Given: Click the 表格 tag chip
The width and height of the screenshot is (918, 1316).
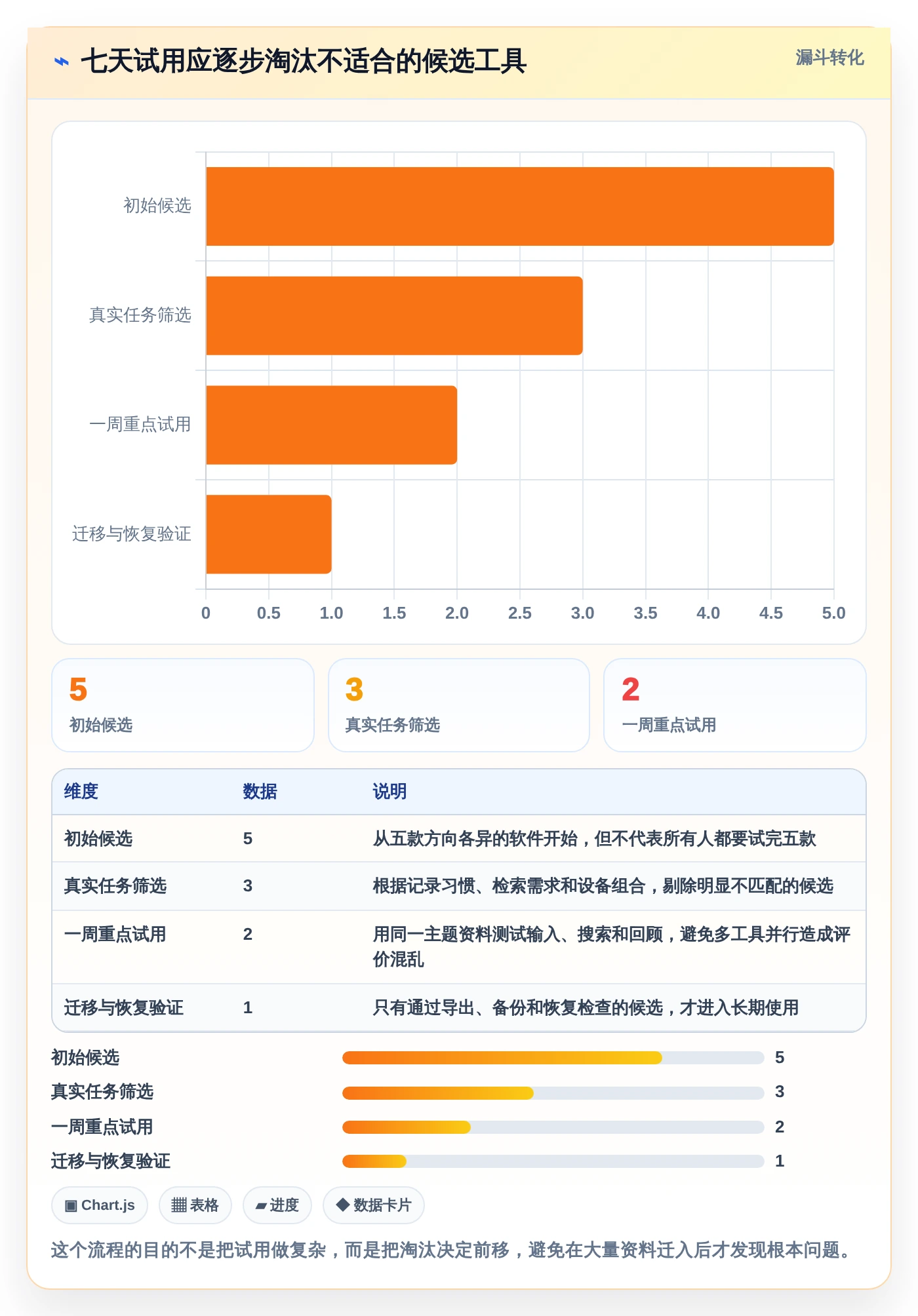Looking at the screenshot, I should click(195, 1205).
